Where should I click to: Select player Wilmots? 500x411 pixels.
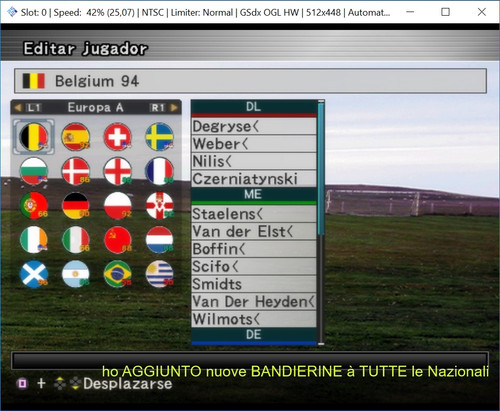tap(254, 319)
